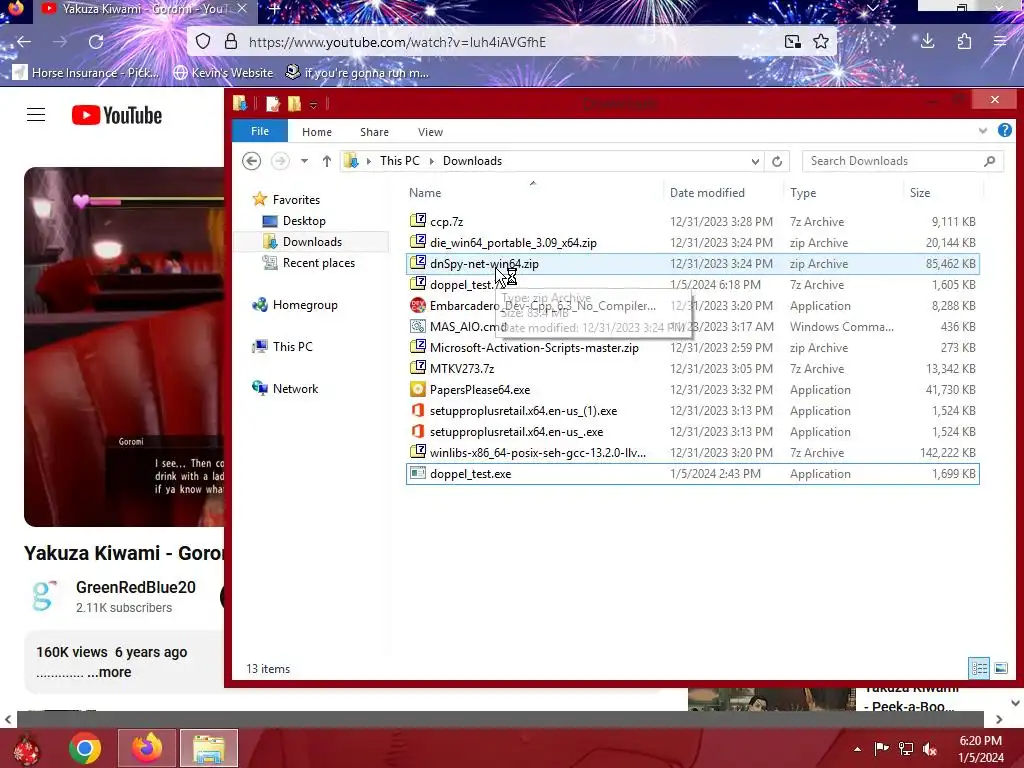Click the YouTube logo
Image resolution: width=1024 pixels, height=768 pixels.
pyautogui.click(x=117, y=115)
